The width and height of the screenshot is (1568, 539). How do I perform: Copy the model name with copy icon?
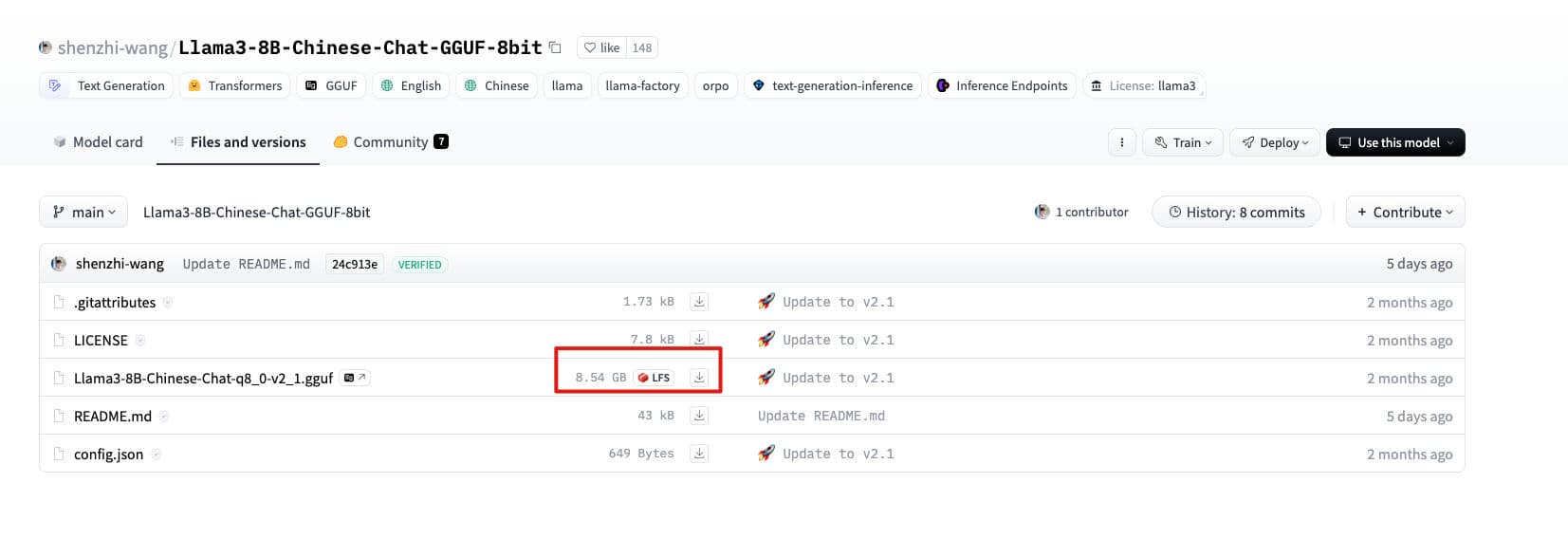(556, 47)
